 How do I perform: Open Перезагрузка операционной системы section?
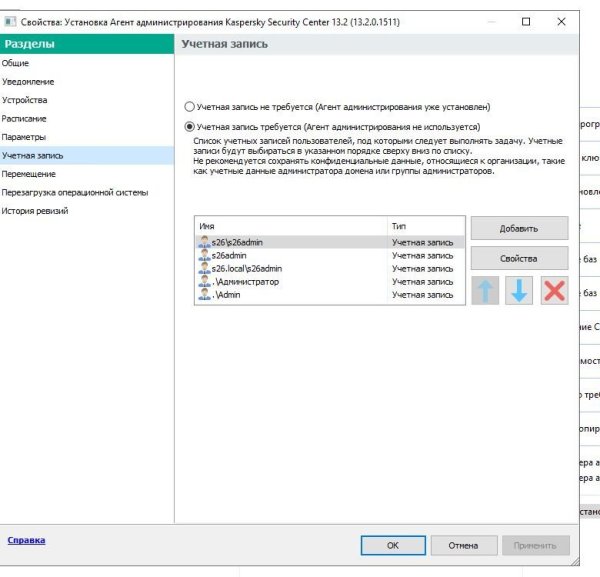[87, 192]
